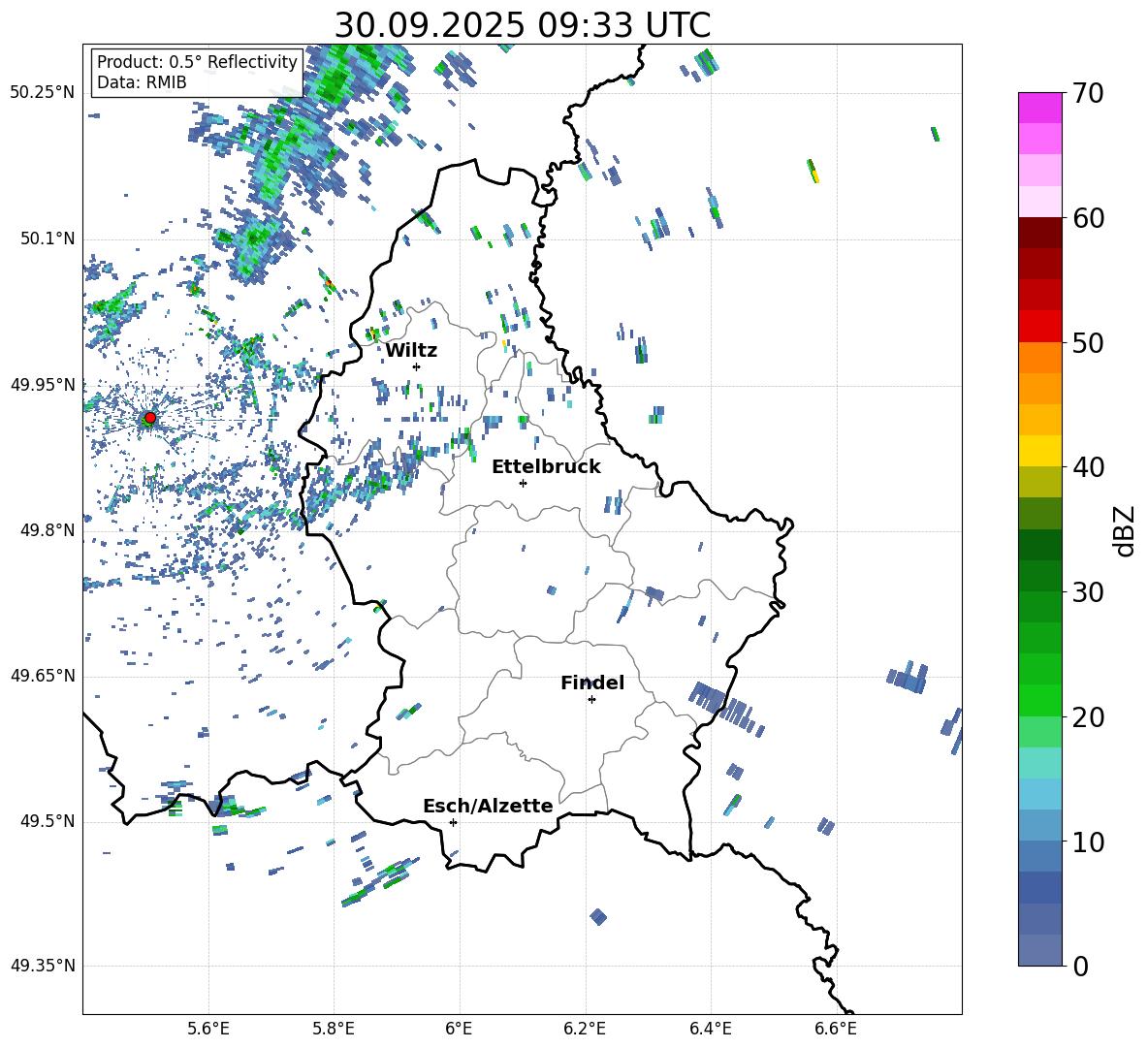This screenshot has width=1148, height=1048.
Task: Click the 10 colorbar tick label
Action: (1088, 842)
